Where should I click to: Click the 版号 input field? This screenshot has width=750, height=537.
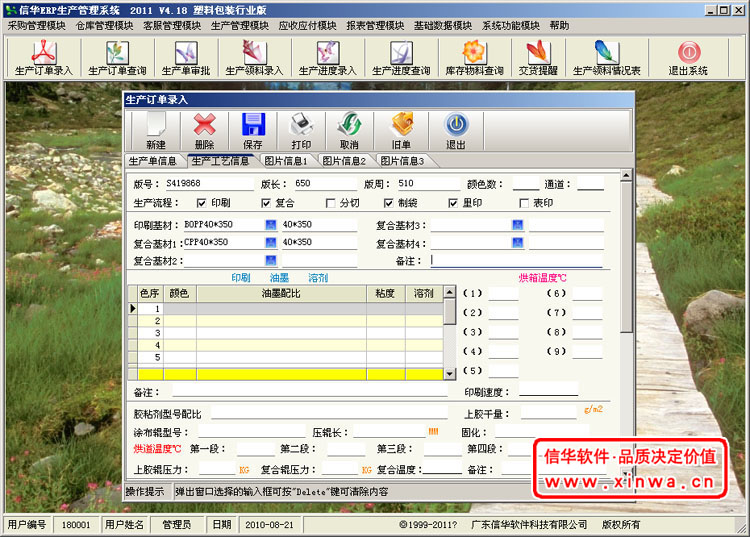coord(209,184)
